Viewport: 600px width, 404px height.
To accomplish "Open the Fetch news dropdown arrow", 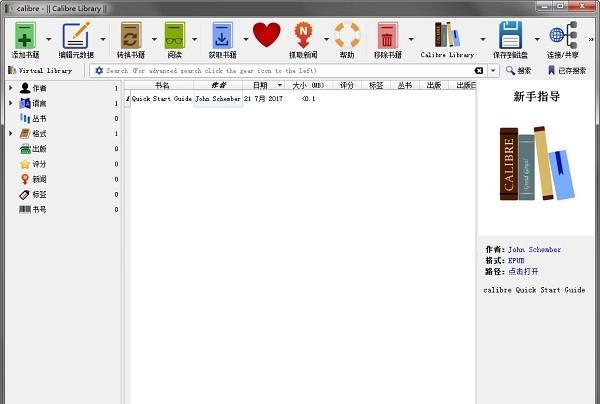I will pyautogui.click(x=326, y=39).
